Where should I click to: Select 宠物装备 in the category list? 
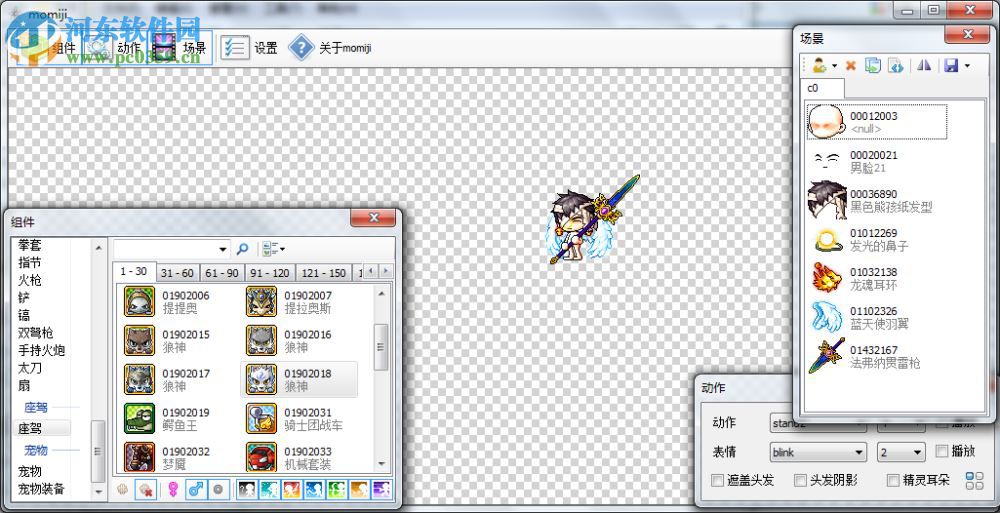click(x=41, y=489)
